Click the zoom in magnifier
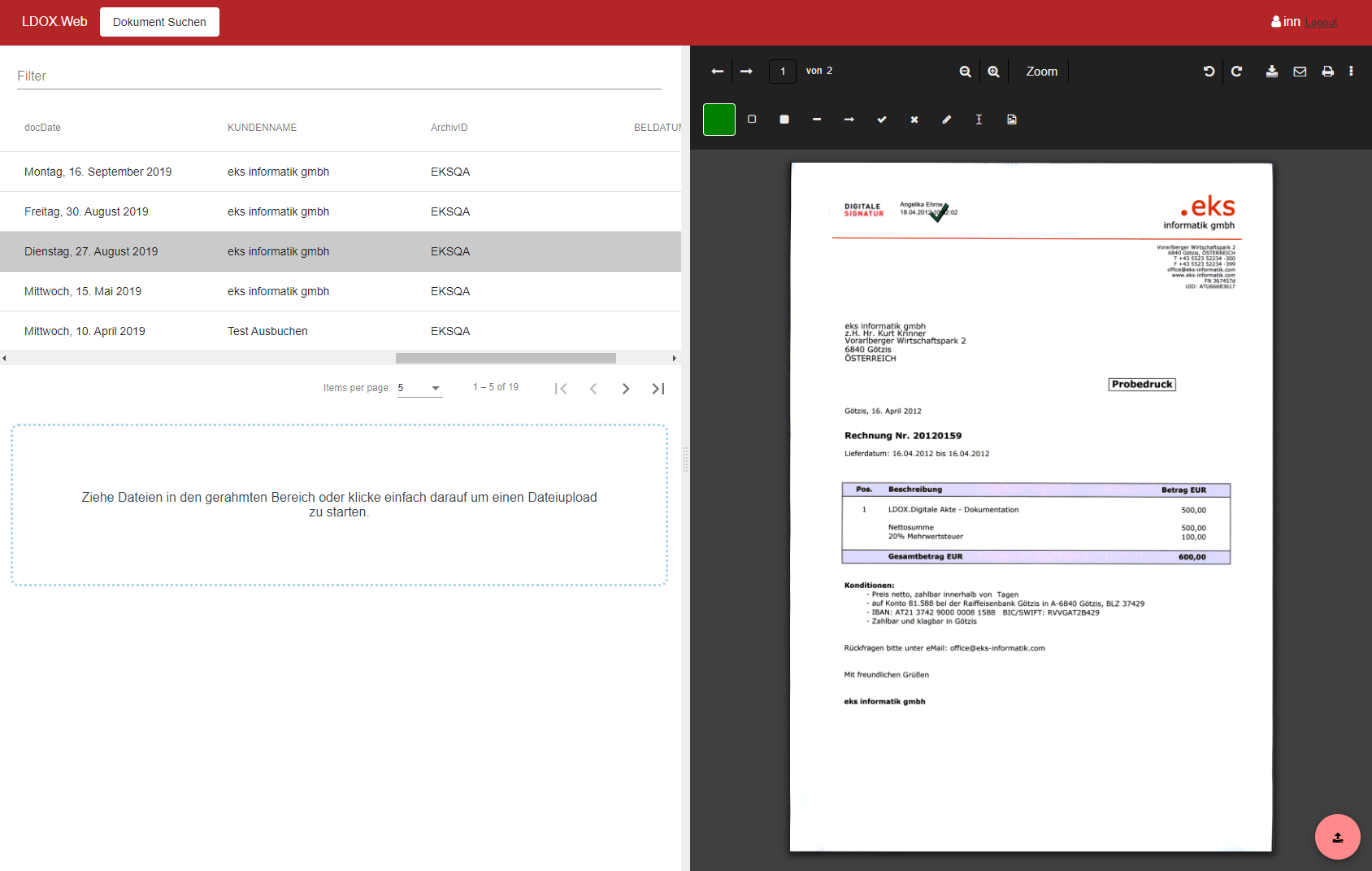The image size is (1372, 871). pyautogui.click(x=993, y=72)
